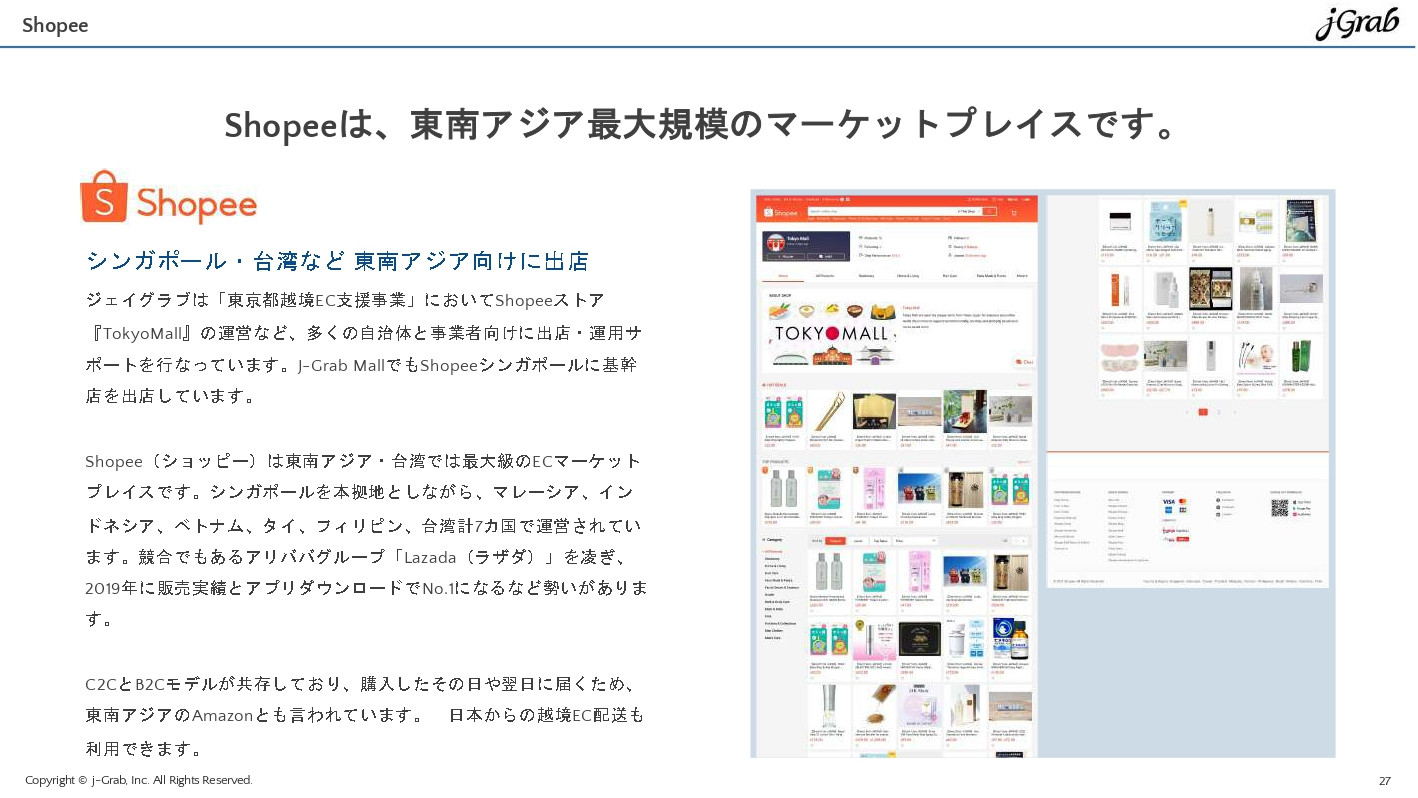Click the orange search magnifier button
Viewport: 1418px width, 798px height.
pos(991,212)
